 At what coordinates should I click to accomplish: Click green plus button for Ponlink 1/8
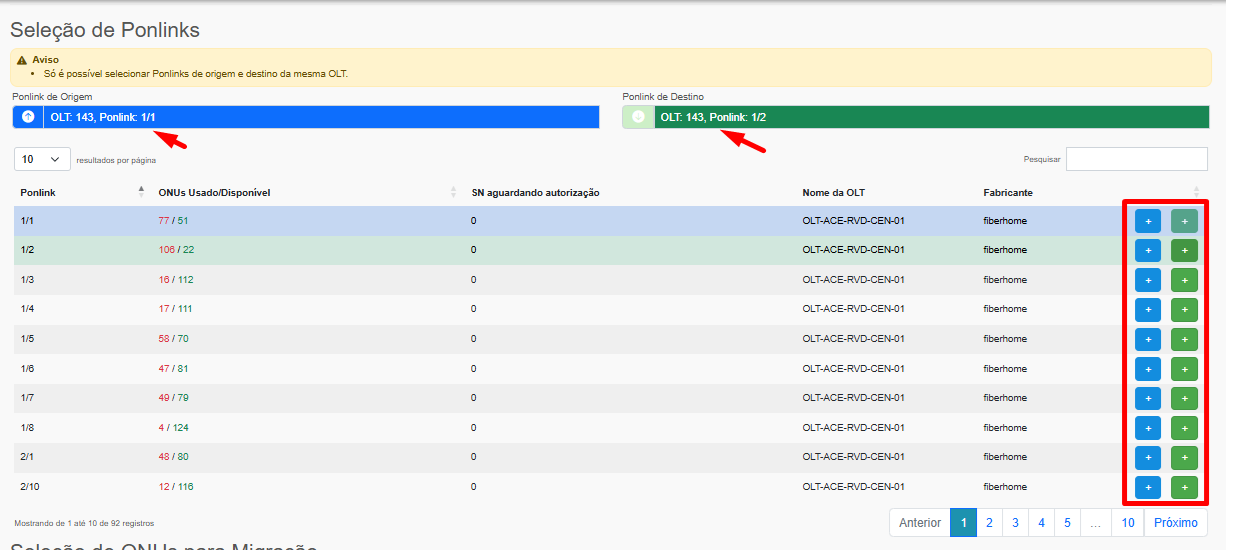pyautogui.click(x=1184, y=428)
